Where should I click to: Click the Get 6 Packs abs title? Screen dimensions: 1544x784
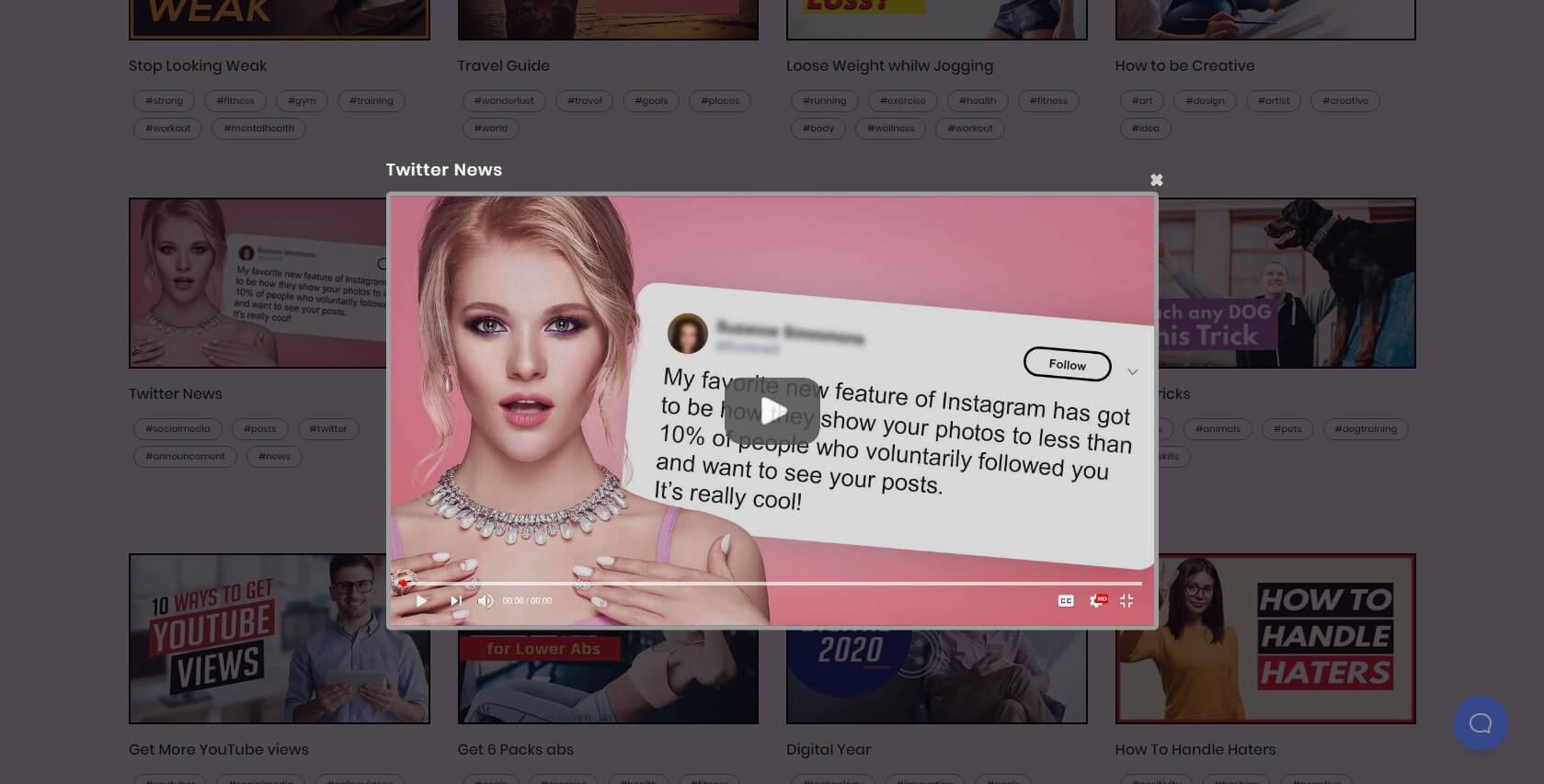(515, 750)
